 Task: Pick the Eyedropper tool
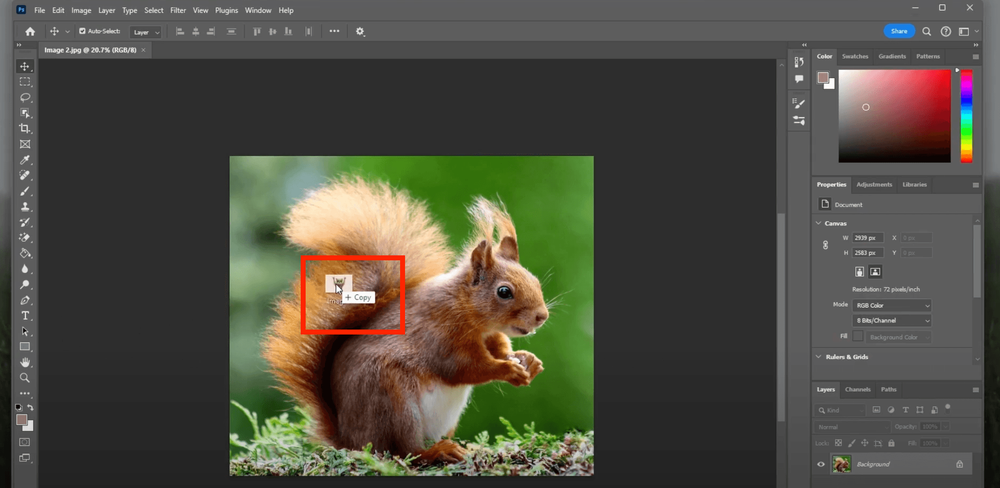[25, 160]
